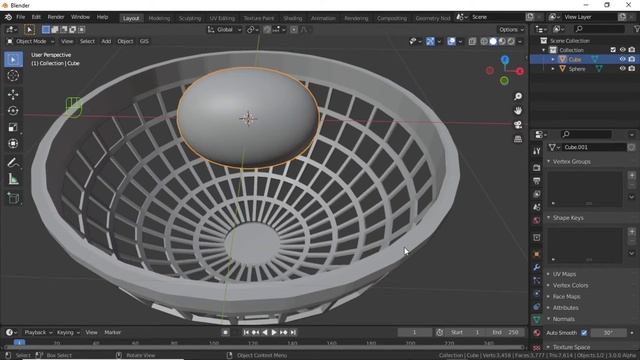Toggle the Auto Smooth checkbox
The width and height of the screenshot is (640, 360).
click(x=584, y=333)
